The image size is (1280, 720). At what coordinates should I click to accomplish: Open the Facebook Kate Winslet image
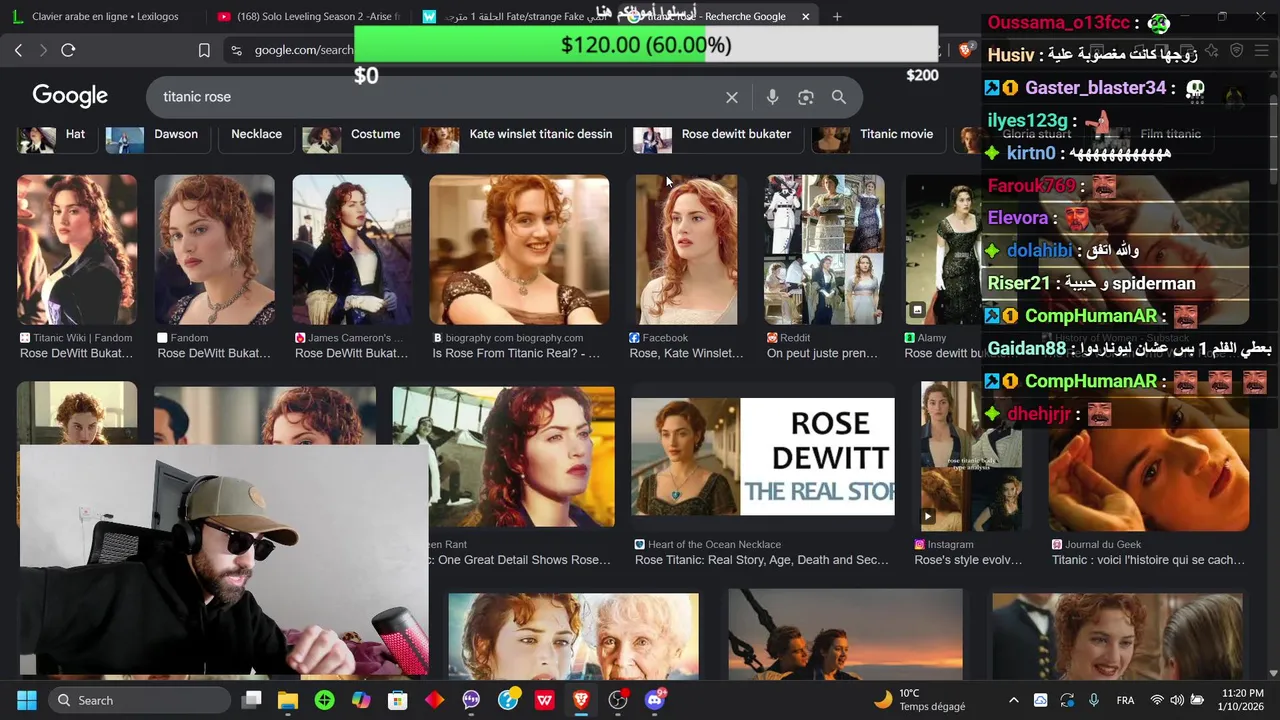[687, 249]
